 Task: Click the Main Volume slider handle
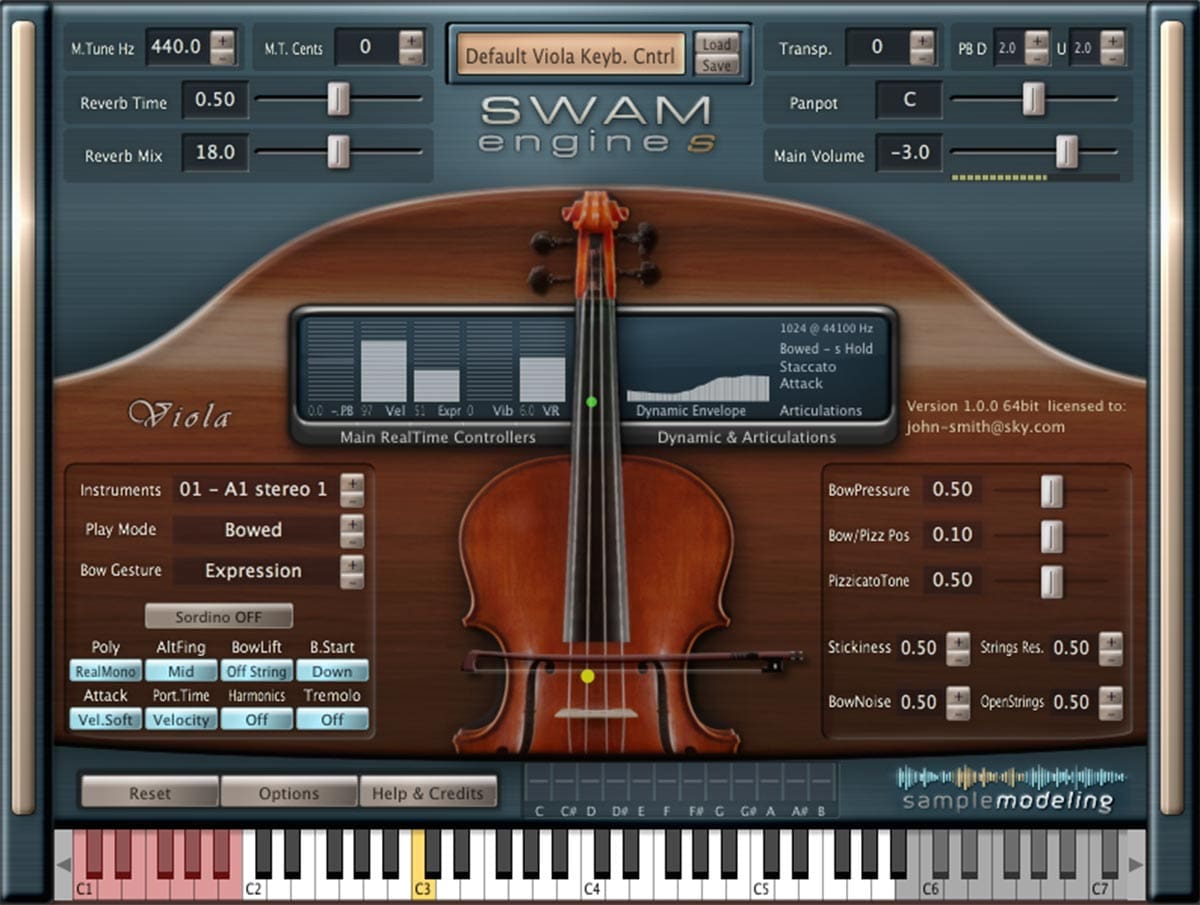(1068, 152)
